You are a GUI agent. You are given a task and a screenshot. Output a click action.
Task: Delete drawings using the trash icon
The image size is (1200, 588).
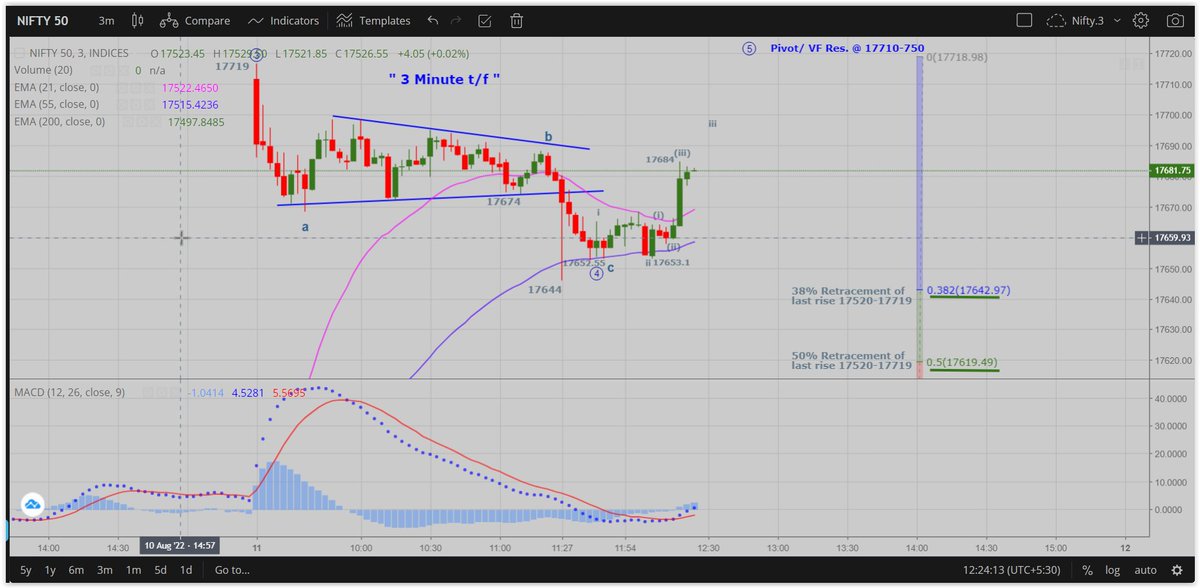coord(516,20)
